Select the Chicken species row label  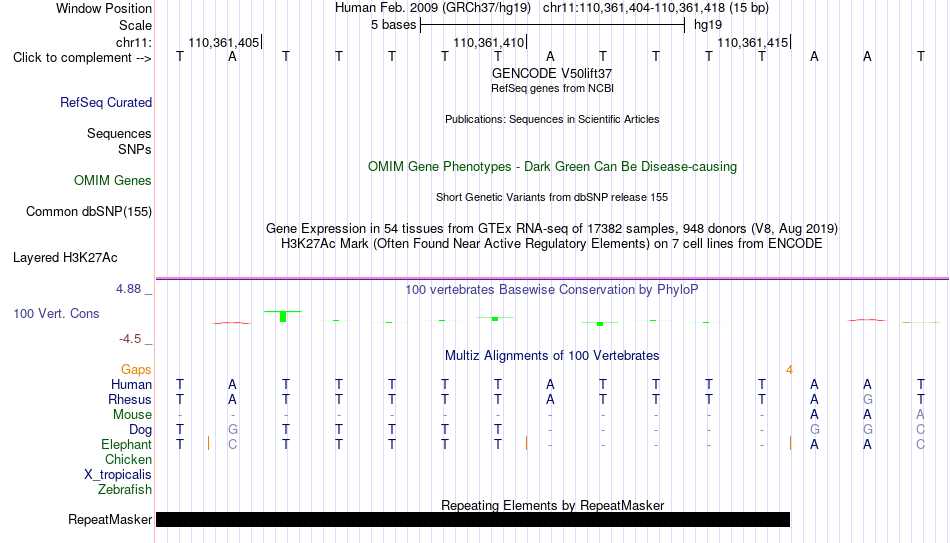click(x=128, y=459)
